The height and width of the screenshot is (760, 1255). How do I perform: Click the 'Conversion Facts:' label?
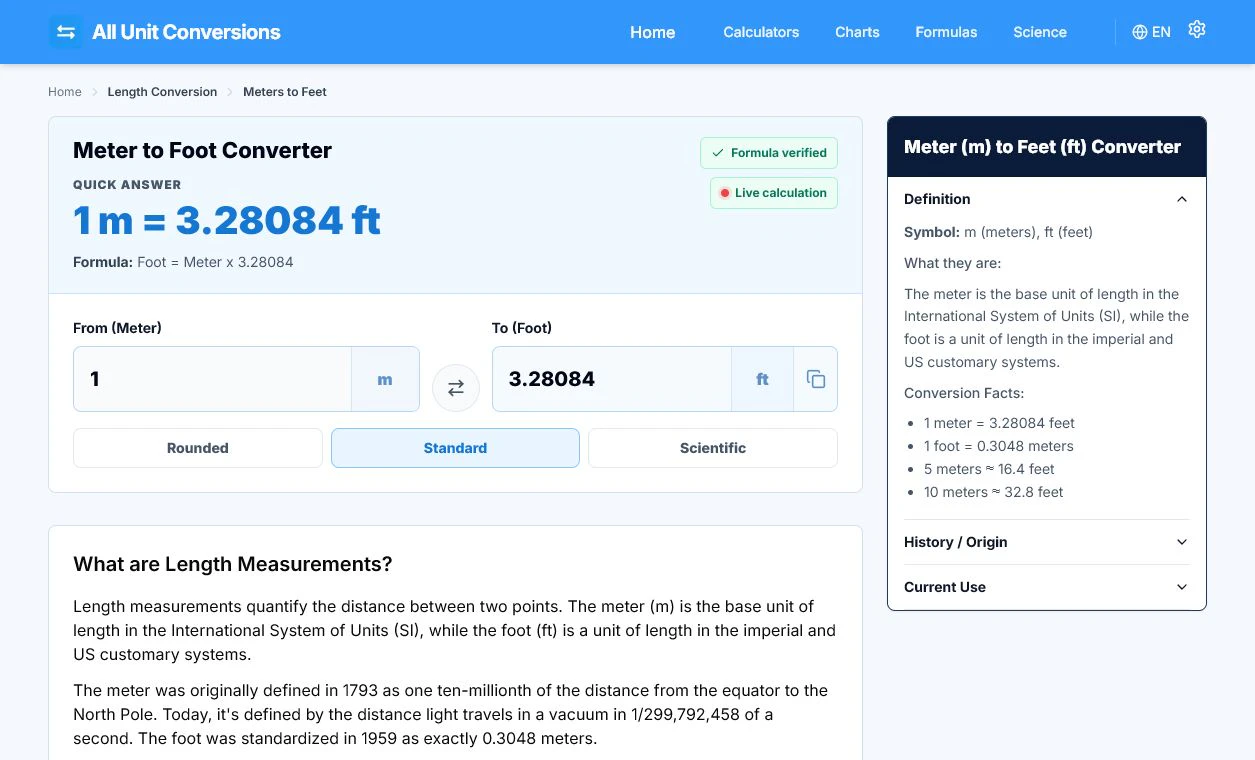click(x=964, y=393)
